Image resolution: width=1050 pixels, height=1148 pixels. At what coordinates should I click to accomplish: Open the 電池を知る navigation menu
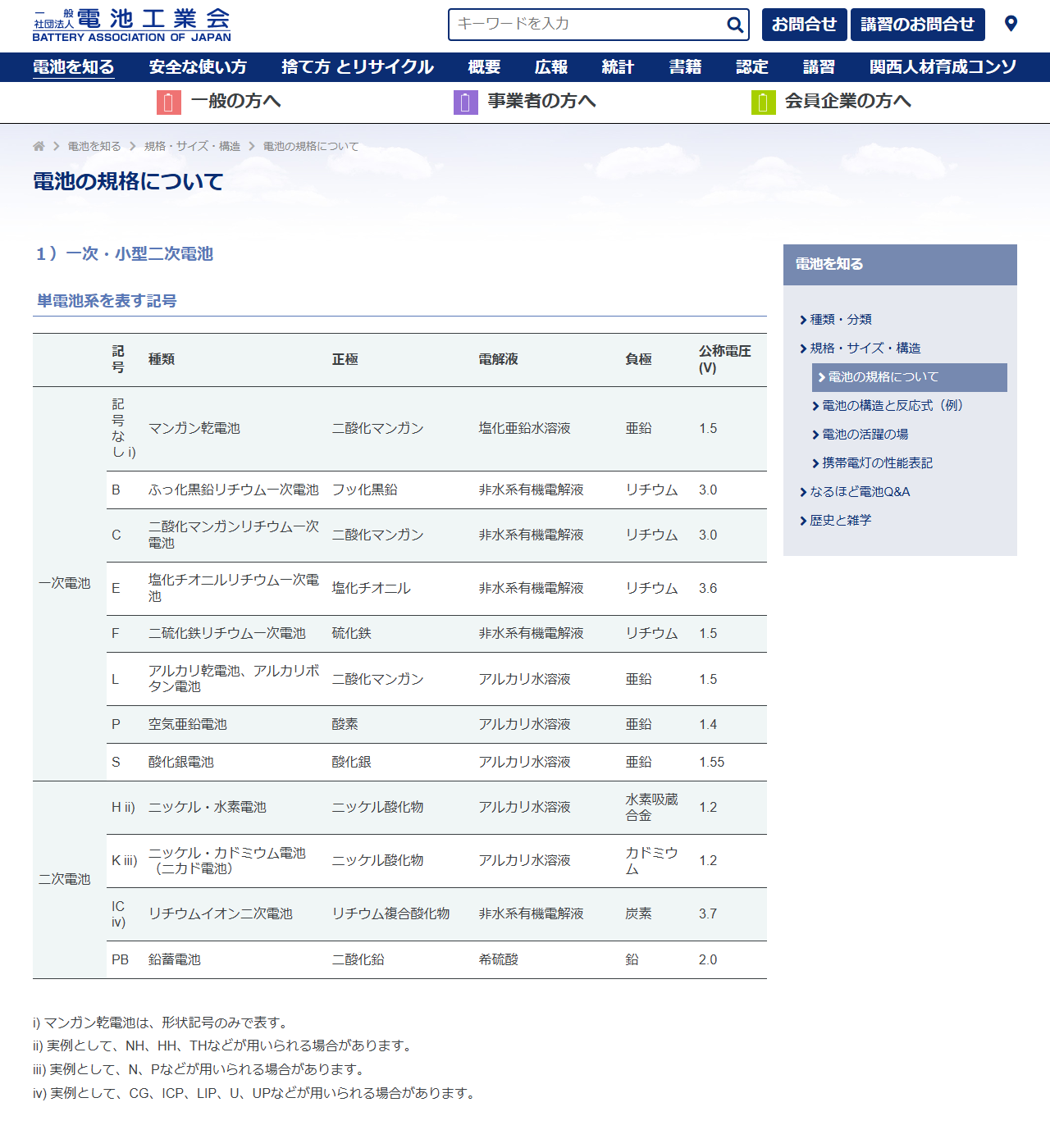pos(74,67)
